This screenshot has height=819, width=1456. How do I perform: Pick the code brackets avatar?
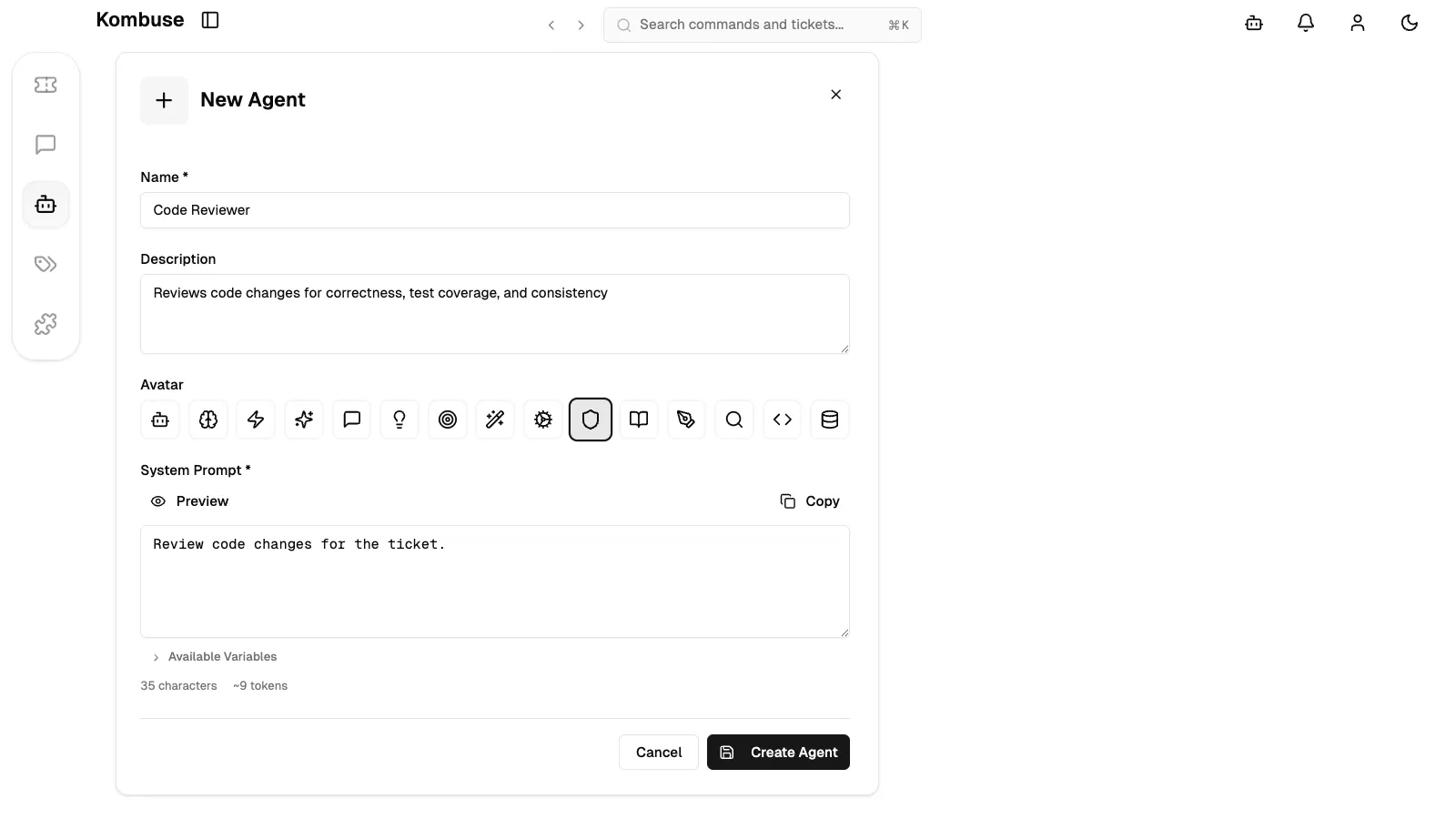[x=782, y=420]
